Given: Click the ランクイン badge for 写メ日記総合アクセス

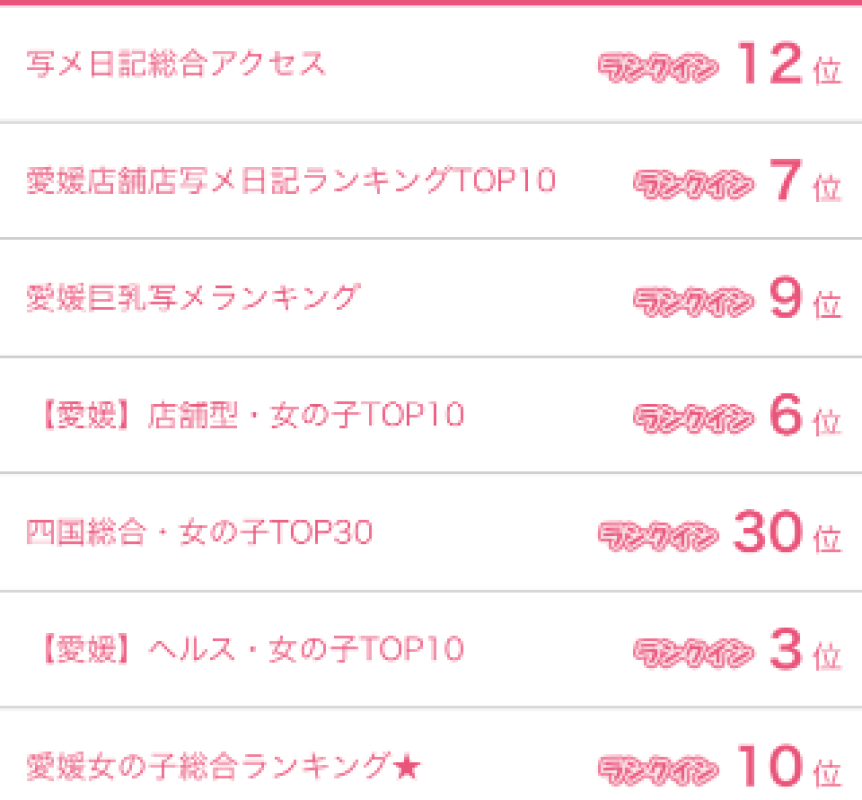Looking at the screenshot, I should coord(658,67).
